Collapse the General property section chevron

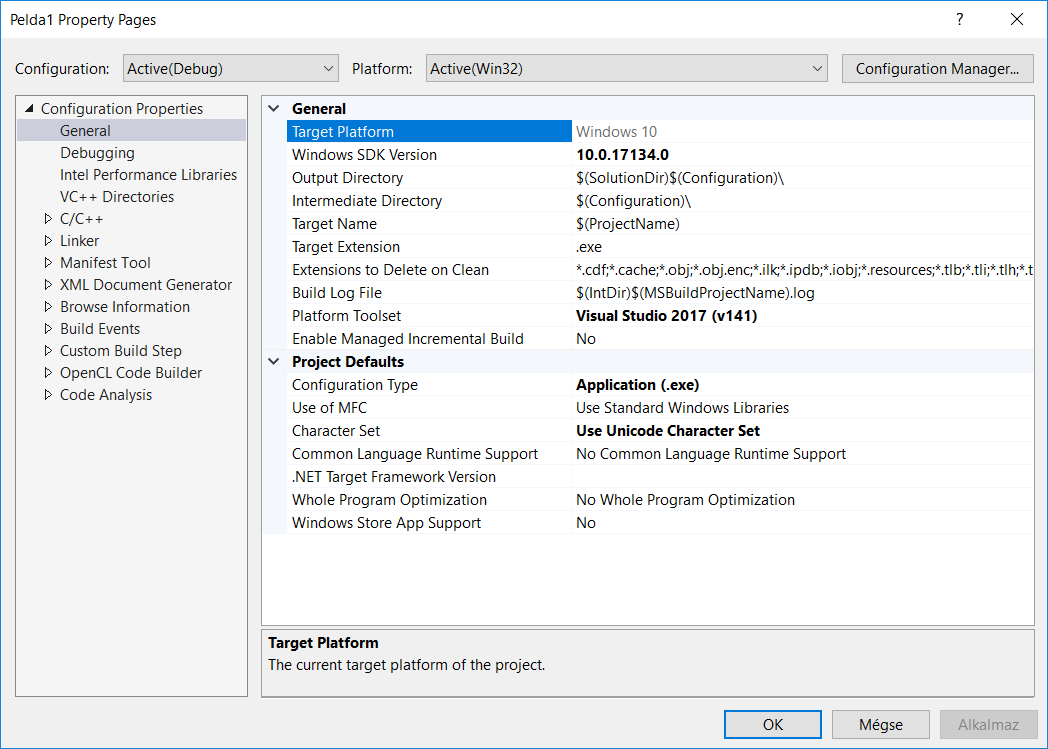pos(275,109)
